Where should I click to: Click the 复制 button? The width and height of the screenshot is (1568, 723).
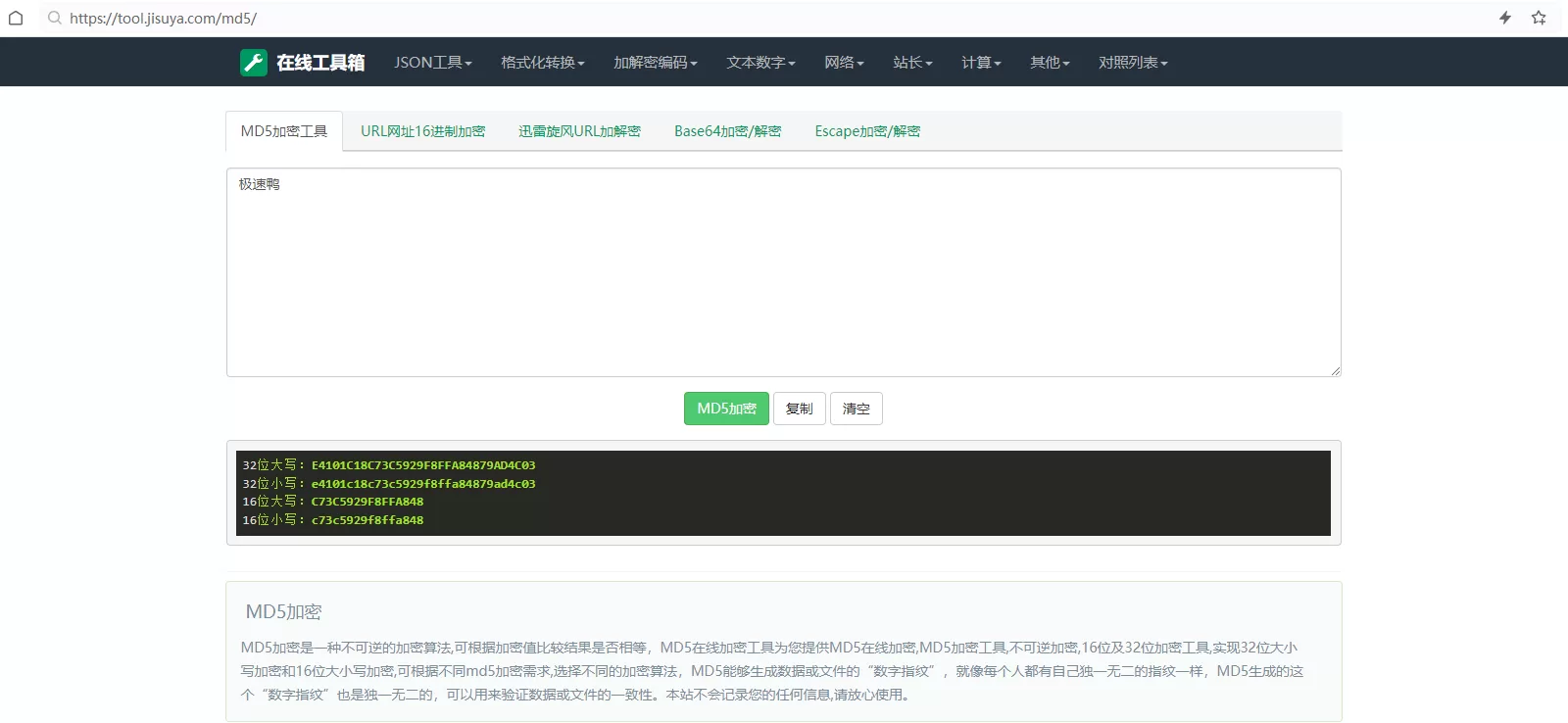click(x=800, y=409)
